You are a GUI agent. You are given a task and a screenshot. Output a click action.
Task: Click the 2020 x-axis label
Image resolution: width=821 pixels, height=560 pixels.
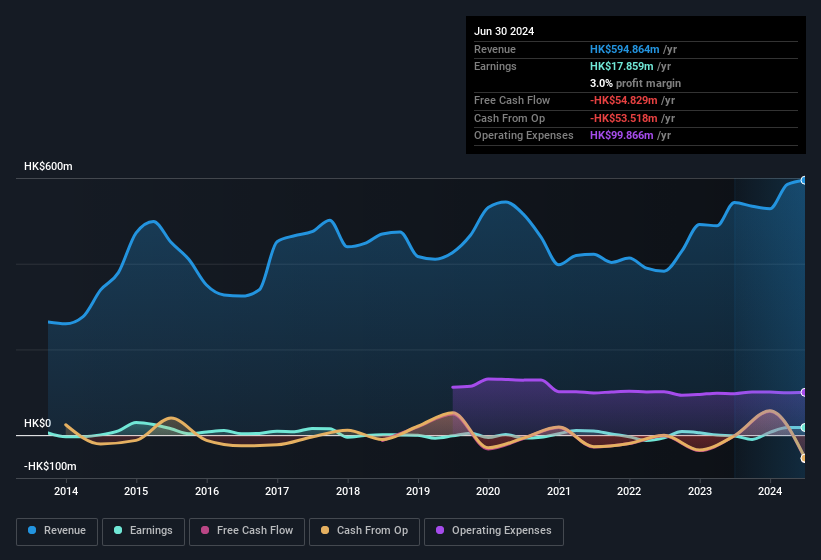coord(488,491)
